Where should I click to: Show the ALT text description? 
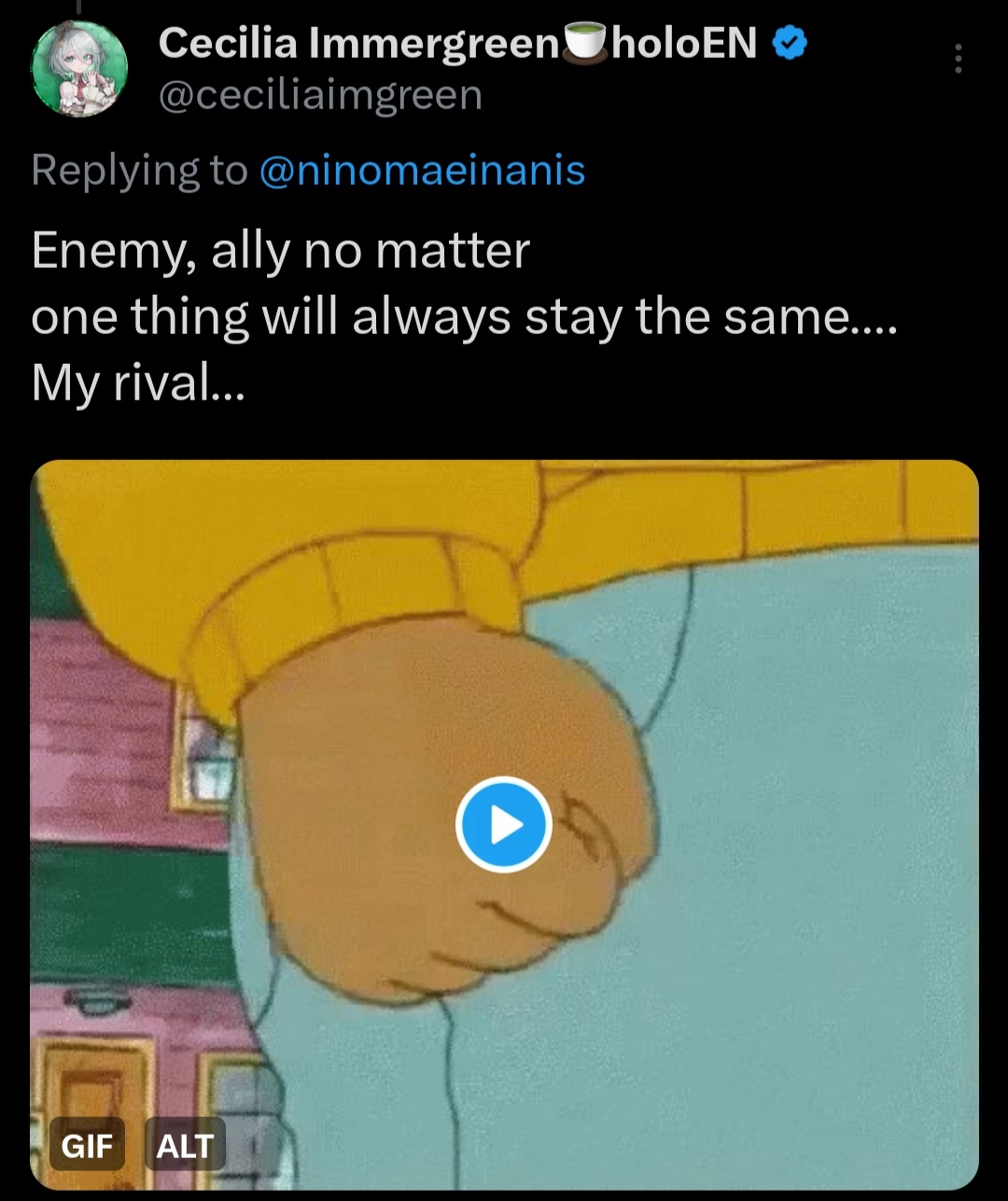point(185,1145)
